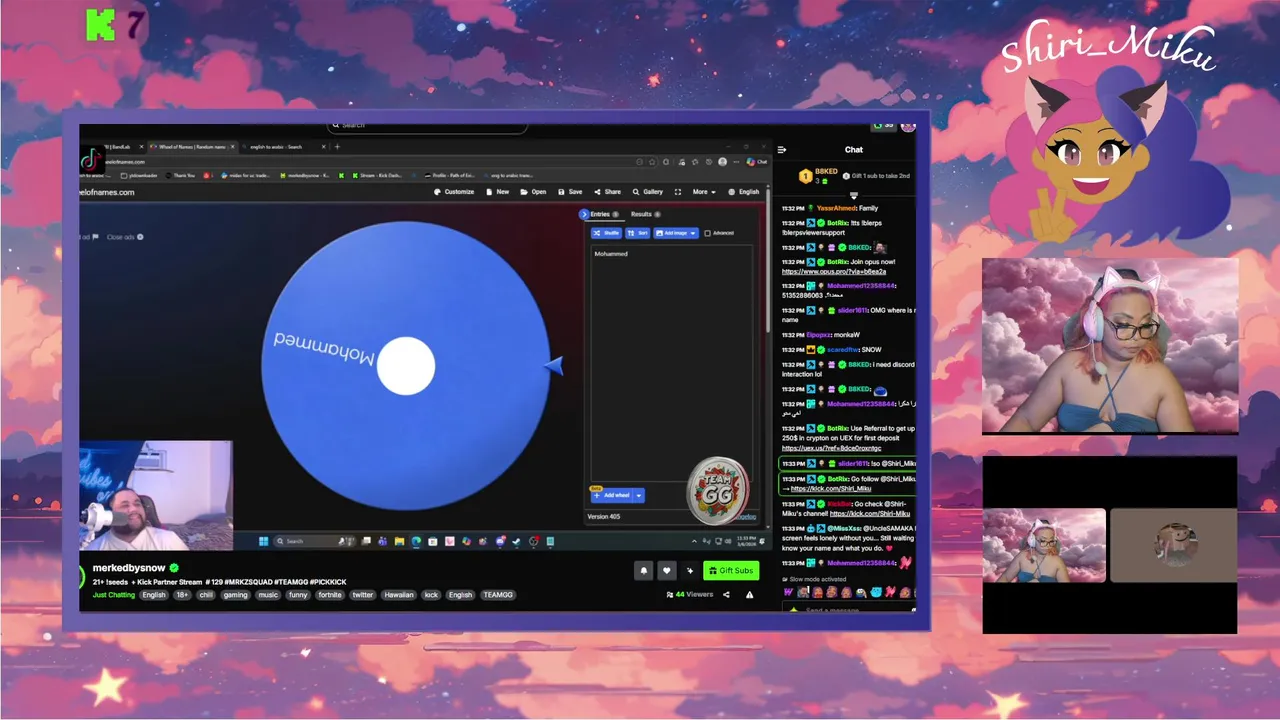Click the chat message input field

(x=848, y=609)
